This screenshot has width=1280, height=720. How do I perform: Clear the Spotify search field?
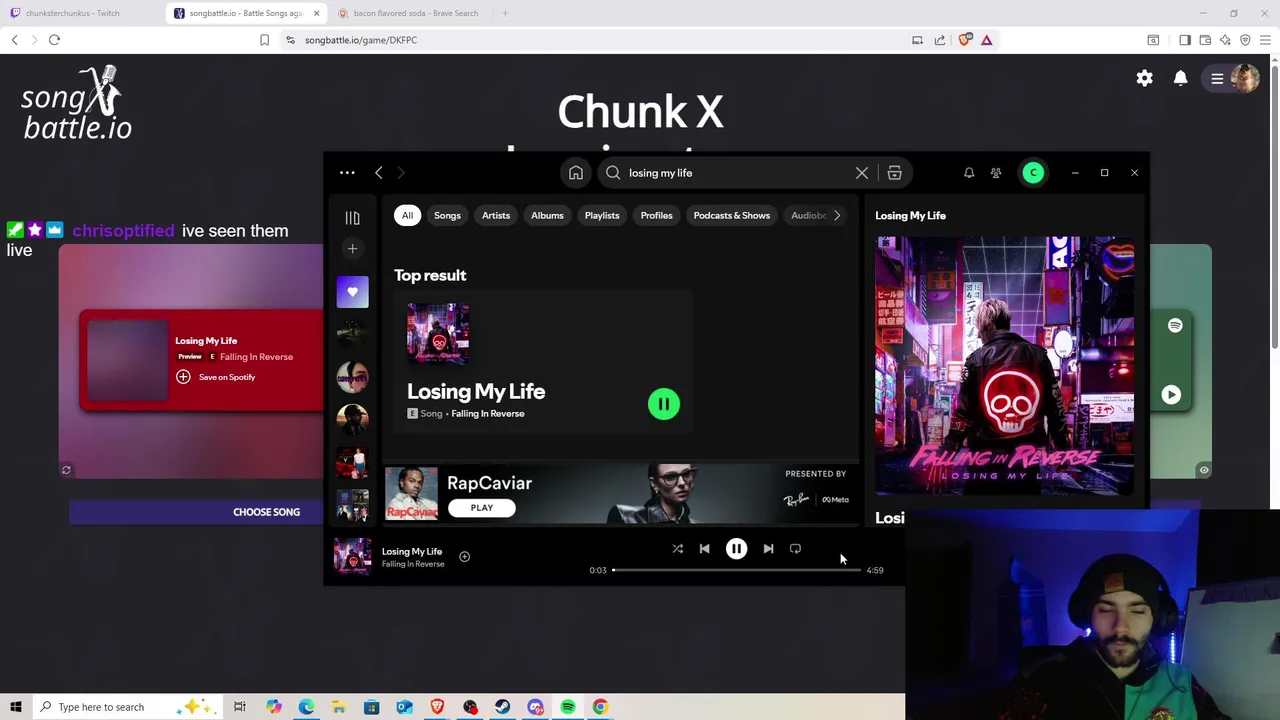coord(862,173)
